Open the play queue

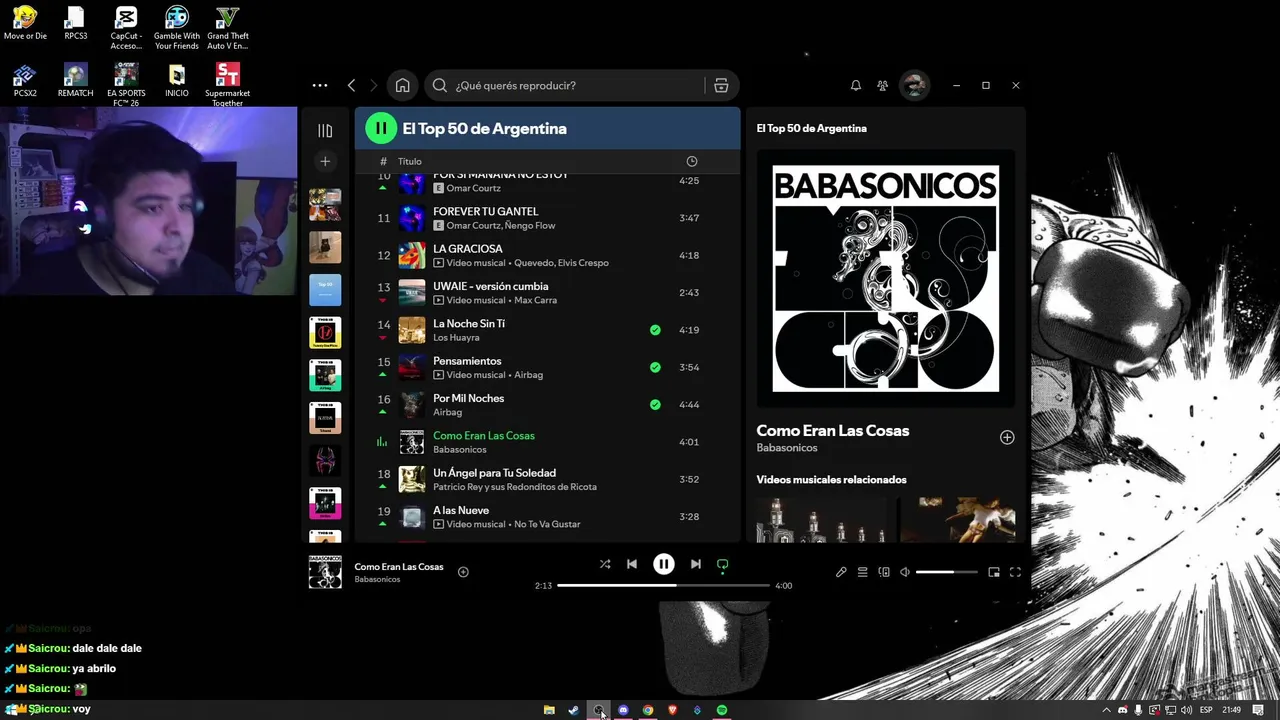[x=862, y=572]
